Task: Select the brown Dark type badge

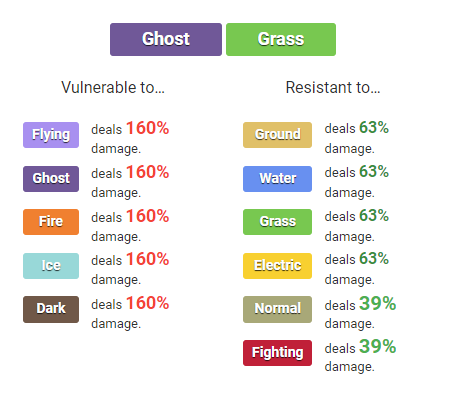Action: pyautogui.click(x=51, y=309)
